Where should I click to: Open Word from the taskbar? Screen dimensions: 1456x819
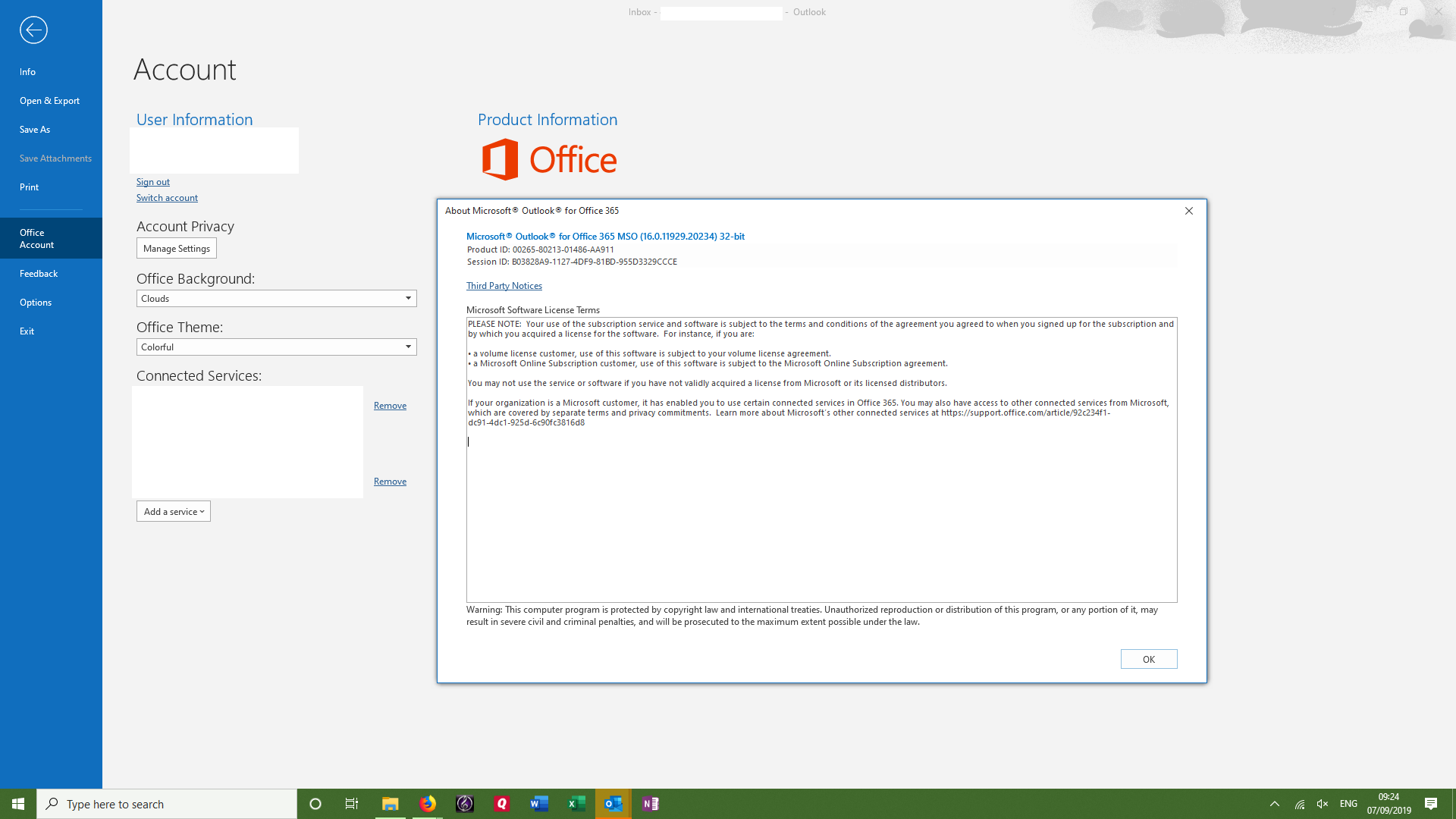539,803
